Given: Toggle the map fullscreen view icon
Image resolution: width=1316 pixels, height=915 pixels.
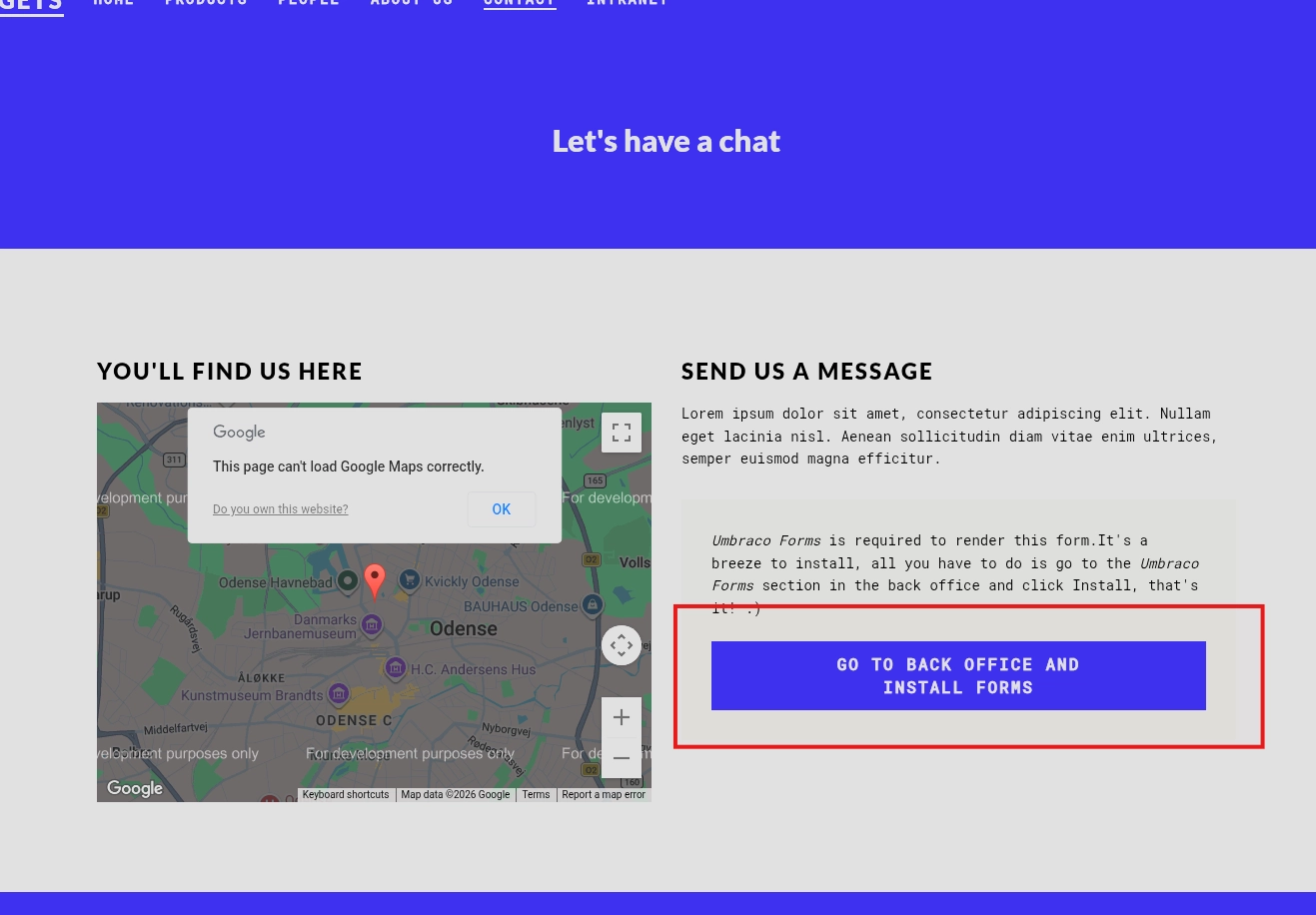Looking at the screenshot, I should pyautogui.click(x=621, y=433).
